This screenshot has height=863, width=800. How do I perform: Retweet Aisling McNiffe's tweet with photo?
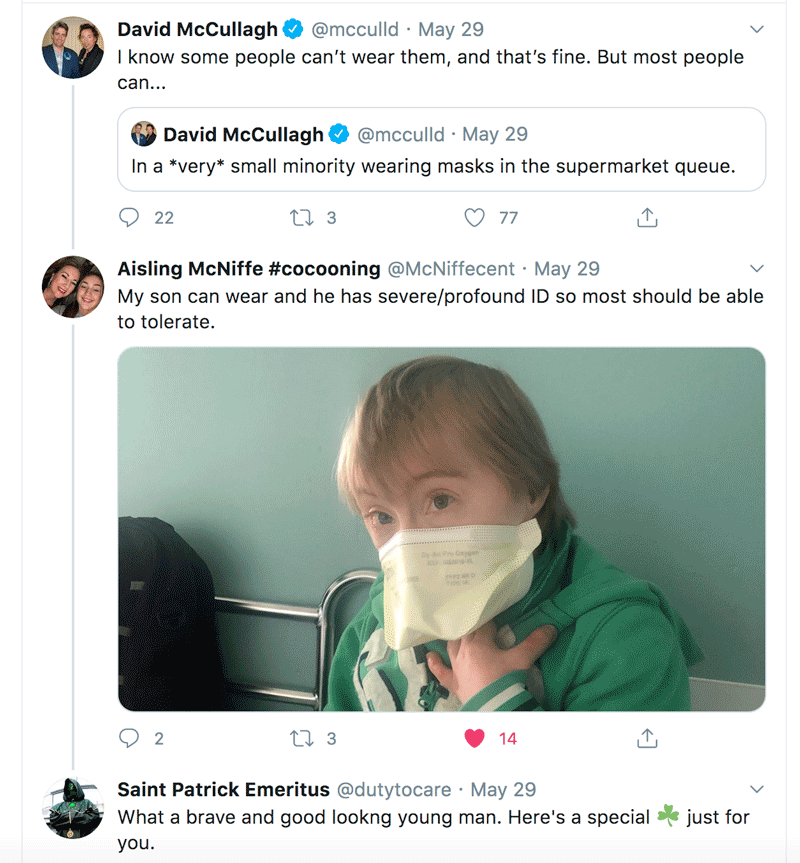tap(302, 739)
